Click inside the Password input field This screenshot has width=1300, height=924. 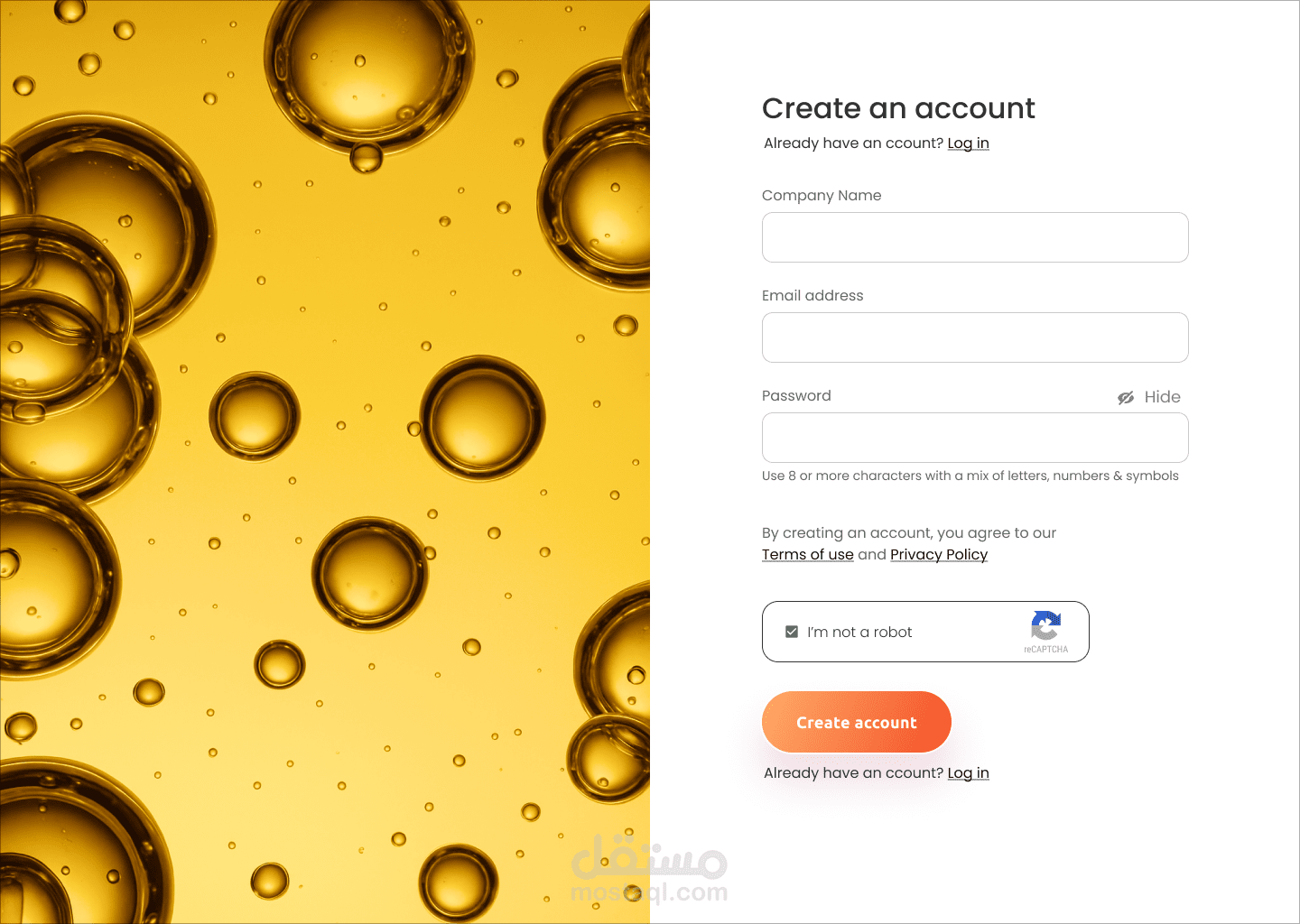pos(975,438)
